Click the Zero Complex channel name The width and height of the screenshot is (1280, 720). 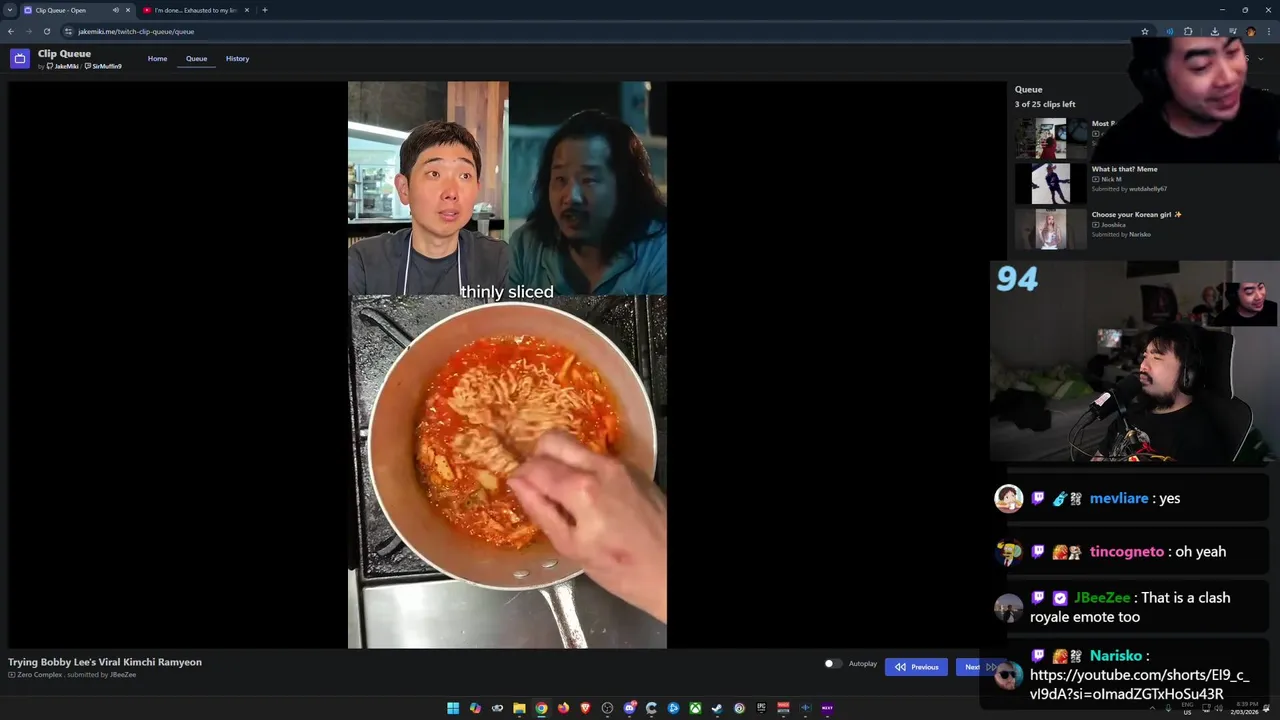[x=40, y=675]
